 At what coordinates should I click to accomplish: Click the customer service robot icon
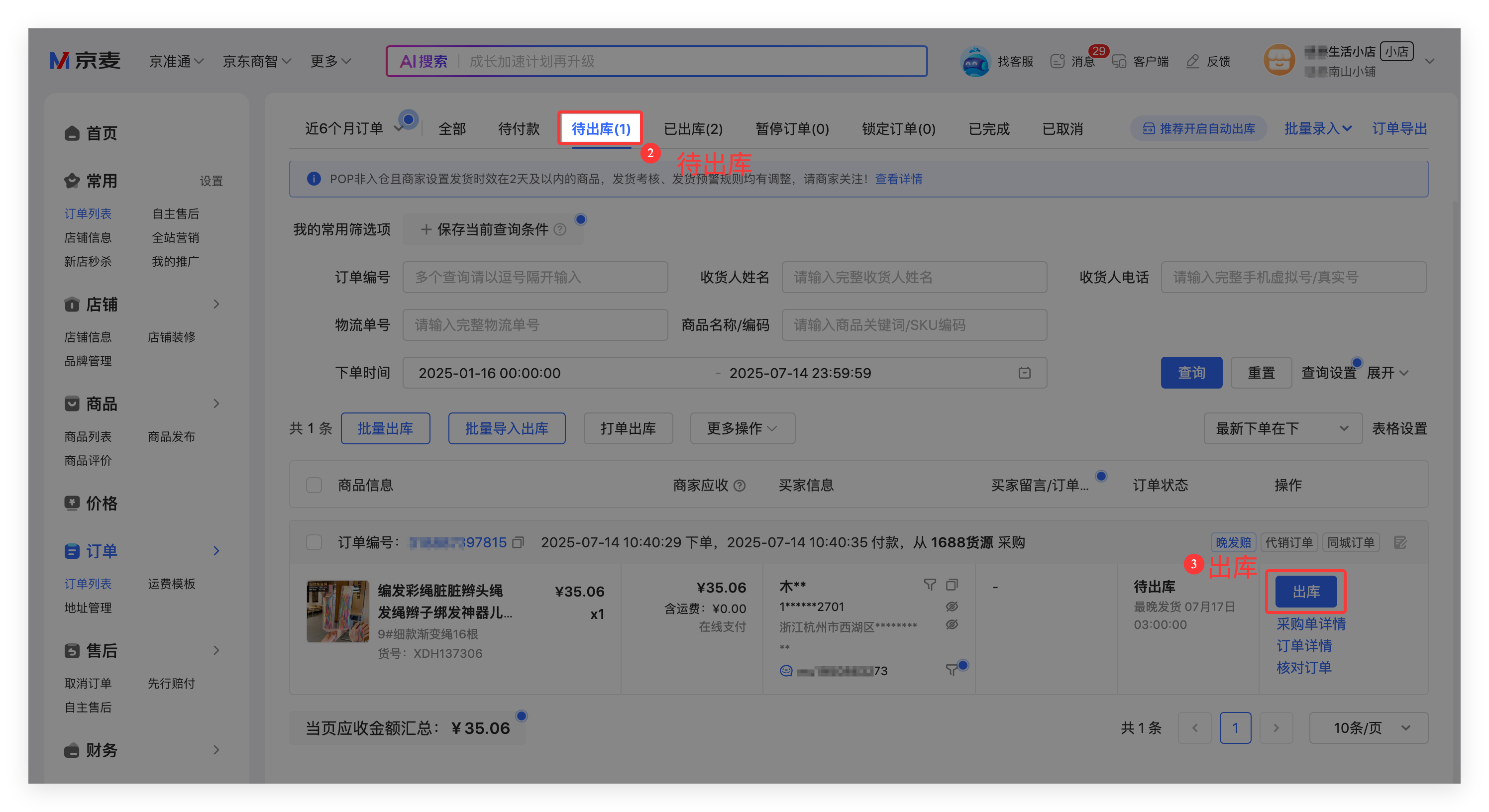pos(975,61)
